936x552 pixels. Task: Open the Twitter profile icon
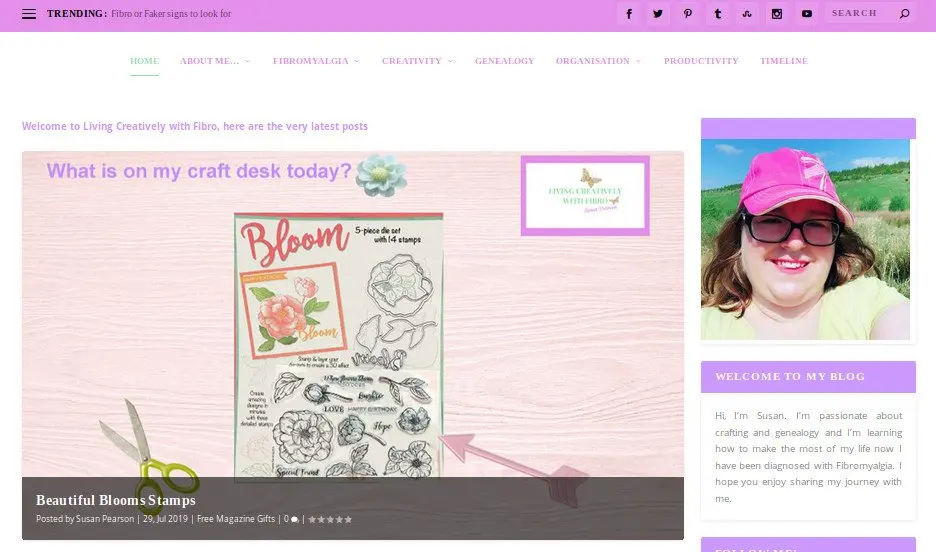[658, 14]
